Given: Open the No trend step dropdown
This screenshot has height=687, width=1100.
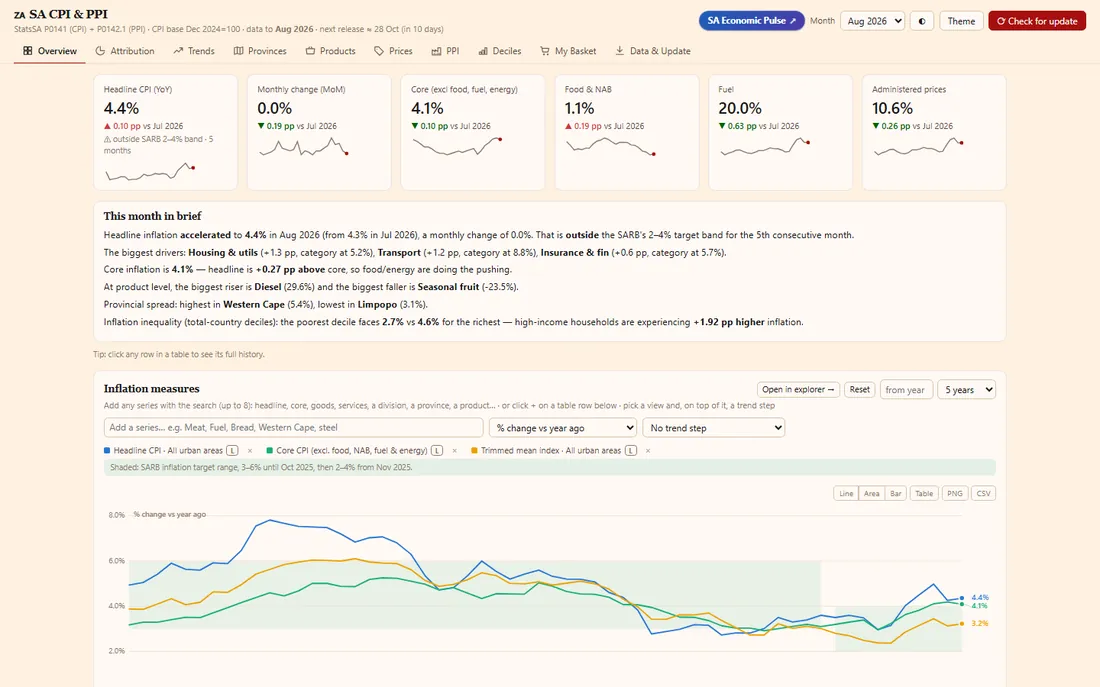Looking at the screenshot, I should pyautogui.click(x=713, y=427).
